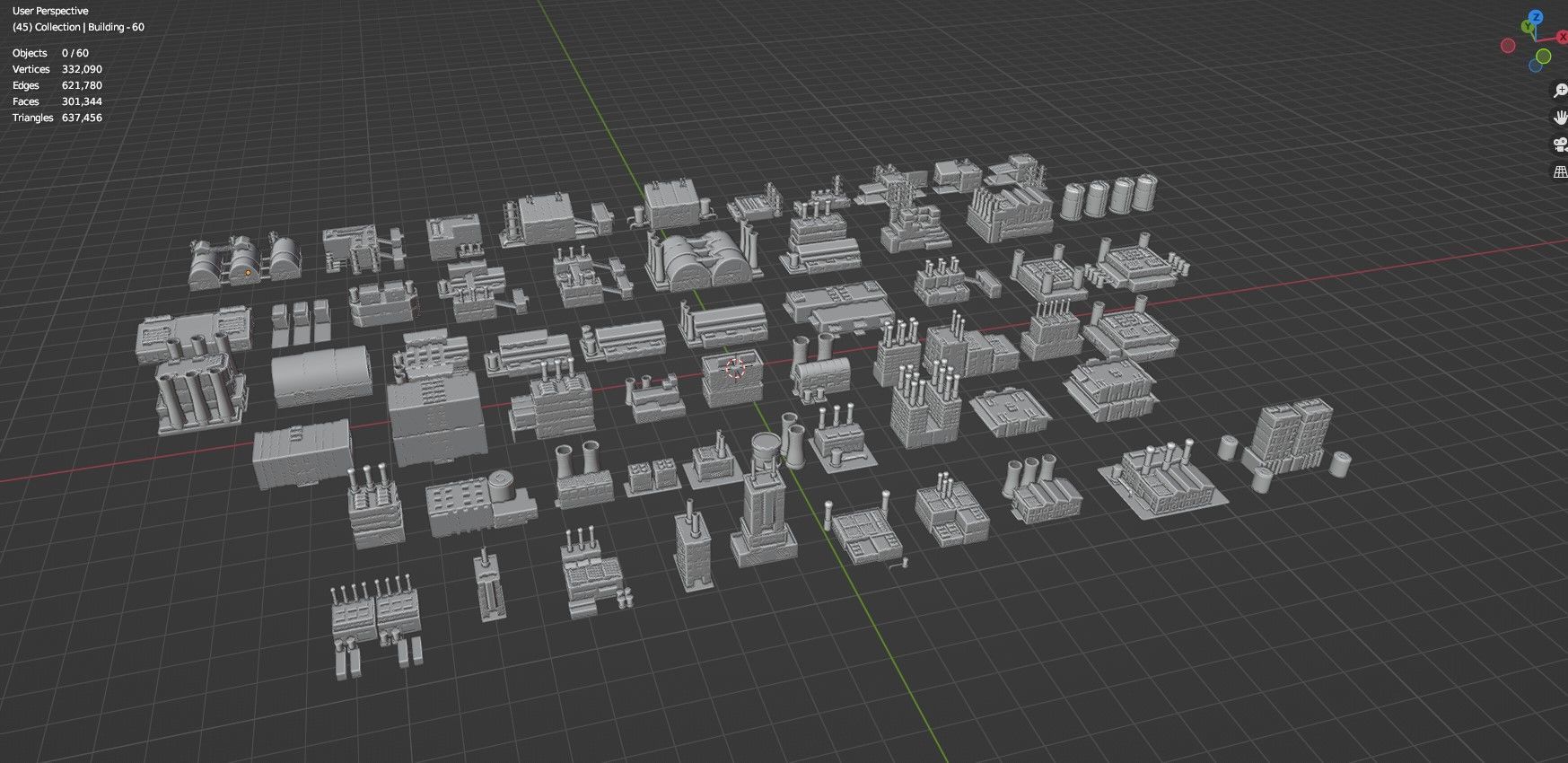Click the Objects '0 / 60' statistic

pos(75,53)
